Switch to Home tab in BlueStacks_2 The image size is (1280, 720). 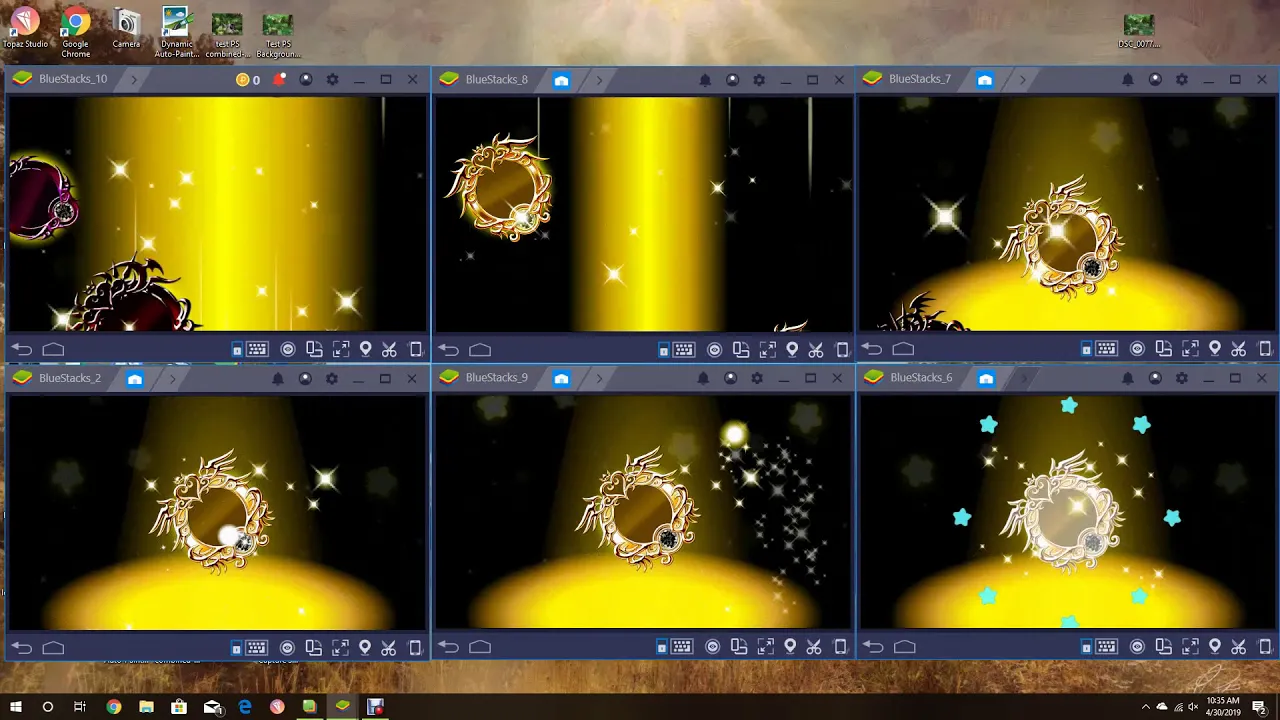pos(135,378)
